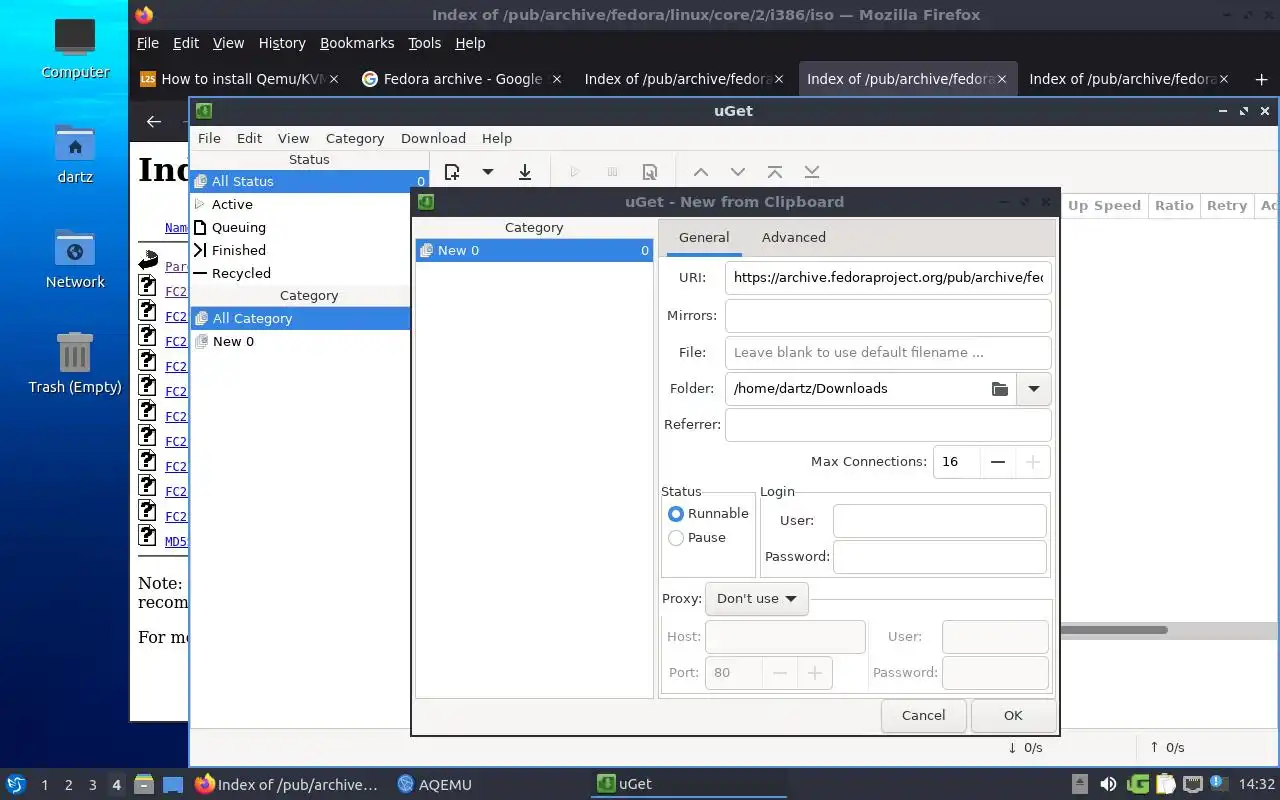Click the New Download toolbar icon in uGet
Screen dimensions: 1280x800
pyautogui.click(x=452, y=172)
